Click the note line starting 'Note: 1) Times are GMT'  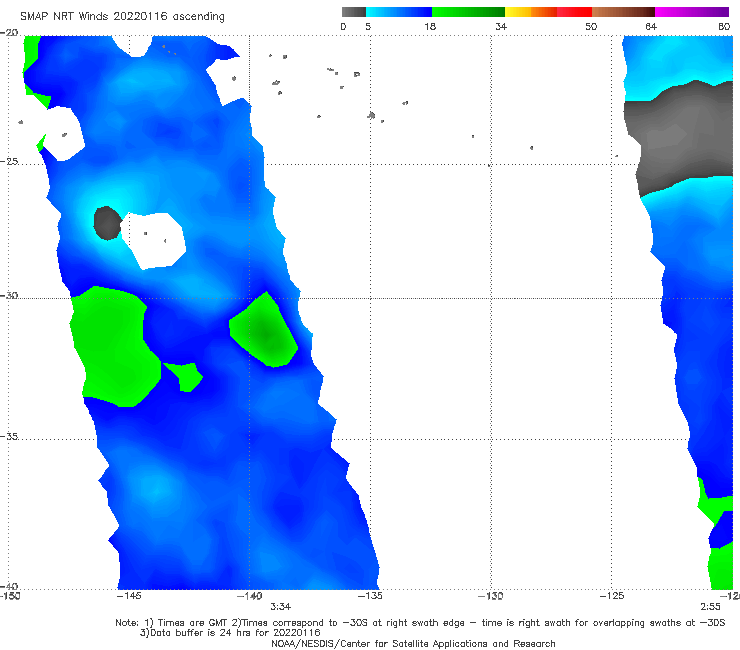coord(420,623)
